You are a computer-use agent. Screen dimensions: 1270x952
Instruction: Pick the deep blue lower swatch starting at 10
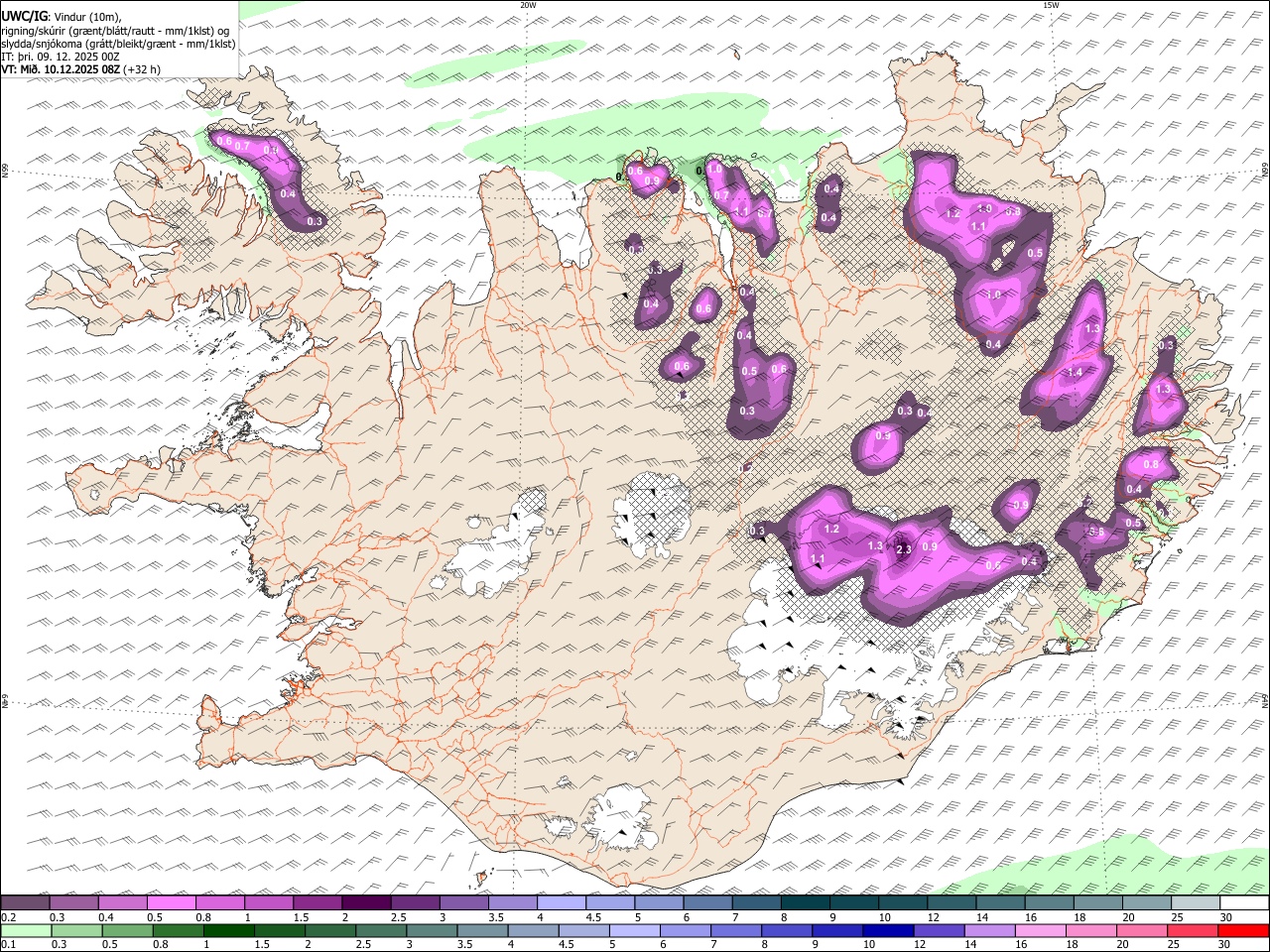pyautogui.click(x=888, y=931)
